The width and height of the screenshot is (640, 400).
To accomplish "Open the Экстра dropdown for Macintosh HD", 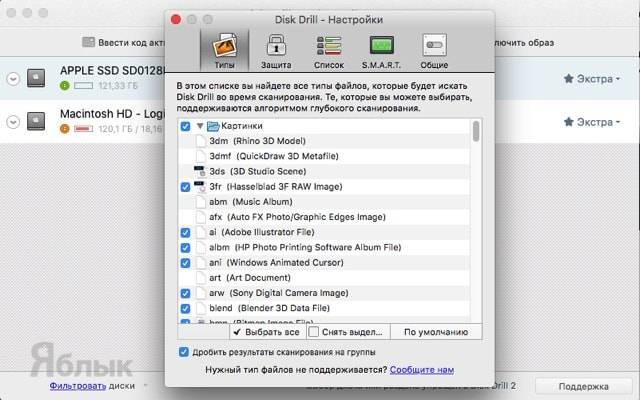I will click(x=592, y=122).
